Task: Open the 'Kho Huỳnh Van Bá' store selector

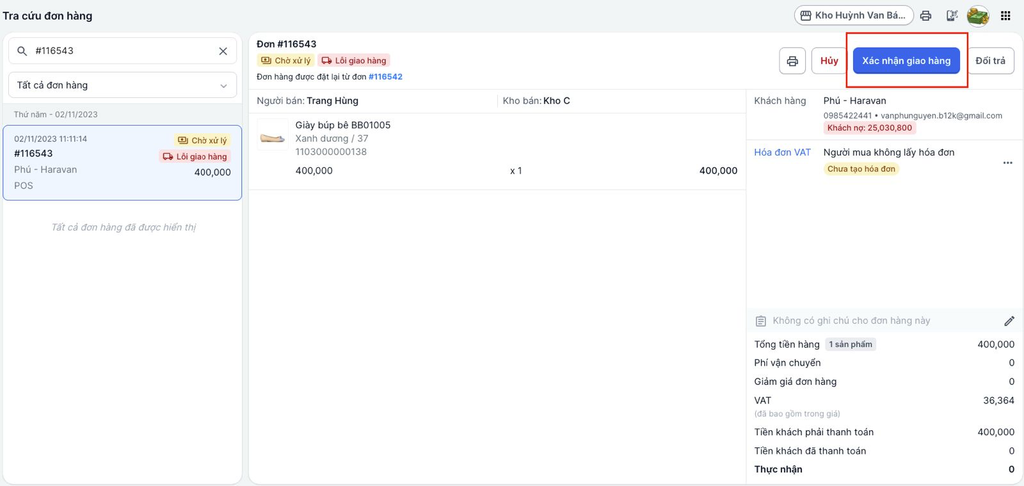Action: pyautogui.click(x=853, y=16)
